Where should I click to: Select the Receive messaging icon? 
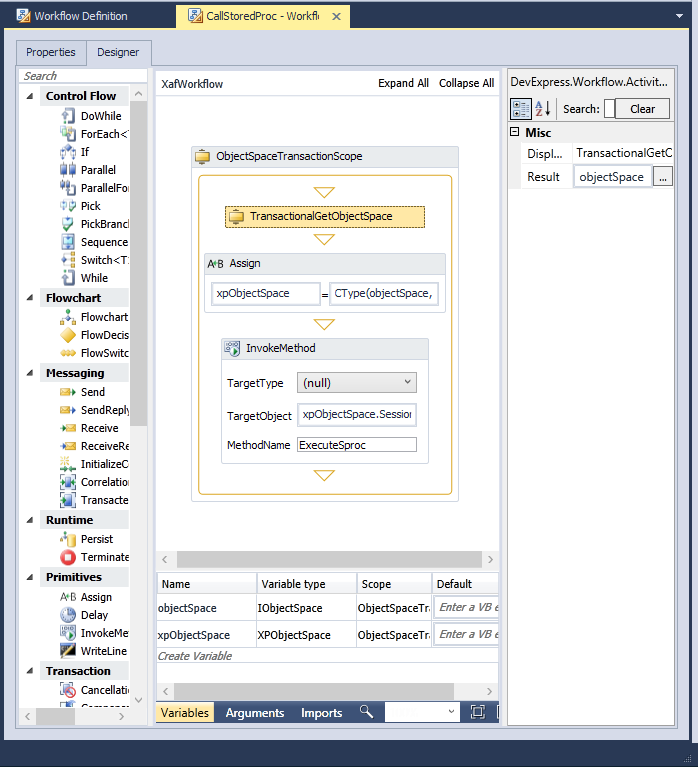point(68,428)
